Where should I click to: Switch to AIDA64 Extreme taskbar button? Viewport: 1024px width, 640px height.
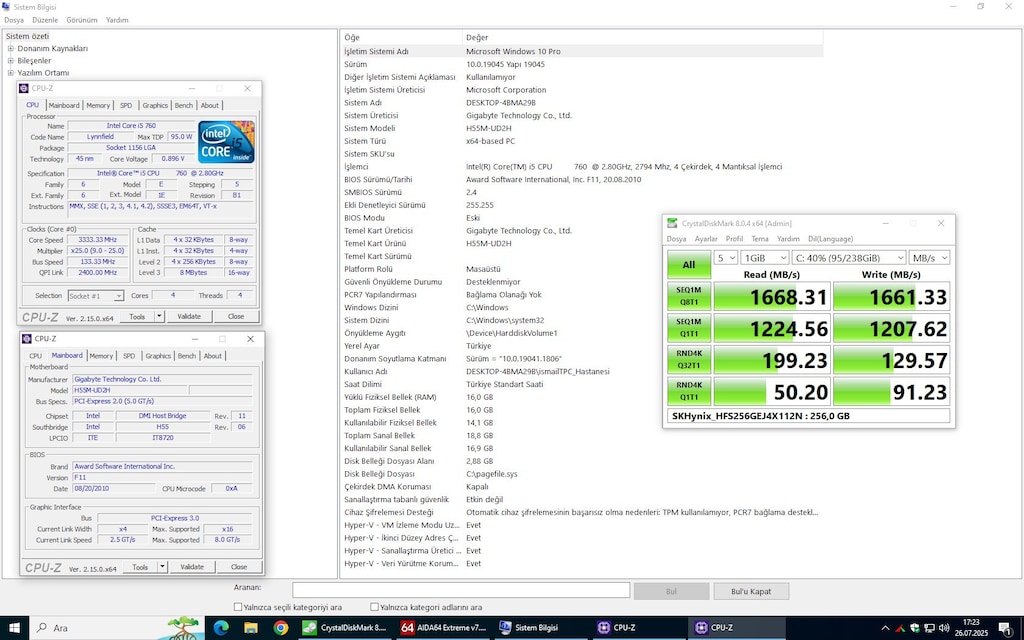coord(444,628)
